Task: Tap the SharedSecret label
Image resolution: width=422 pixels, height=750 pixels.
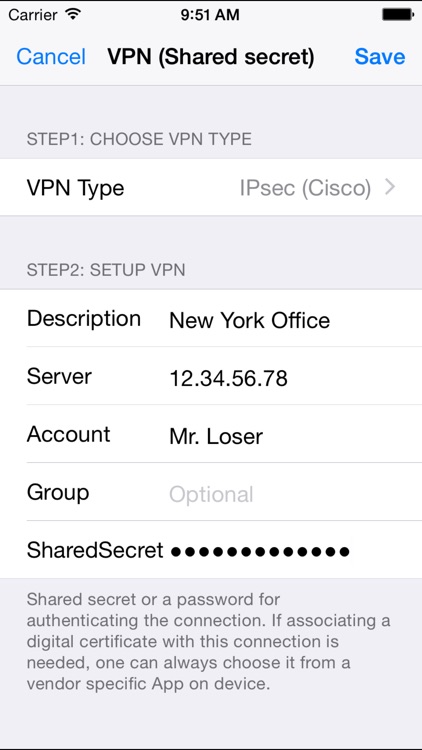Action: (95, 551)
